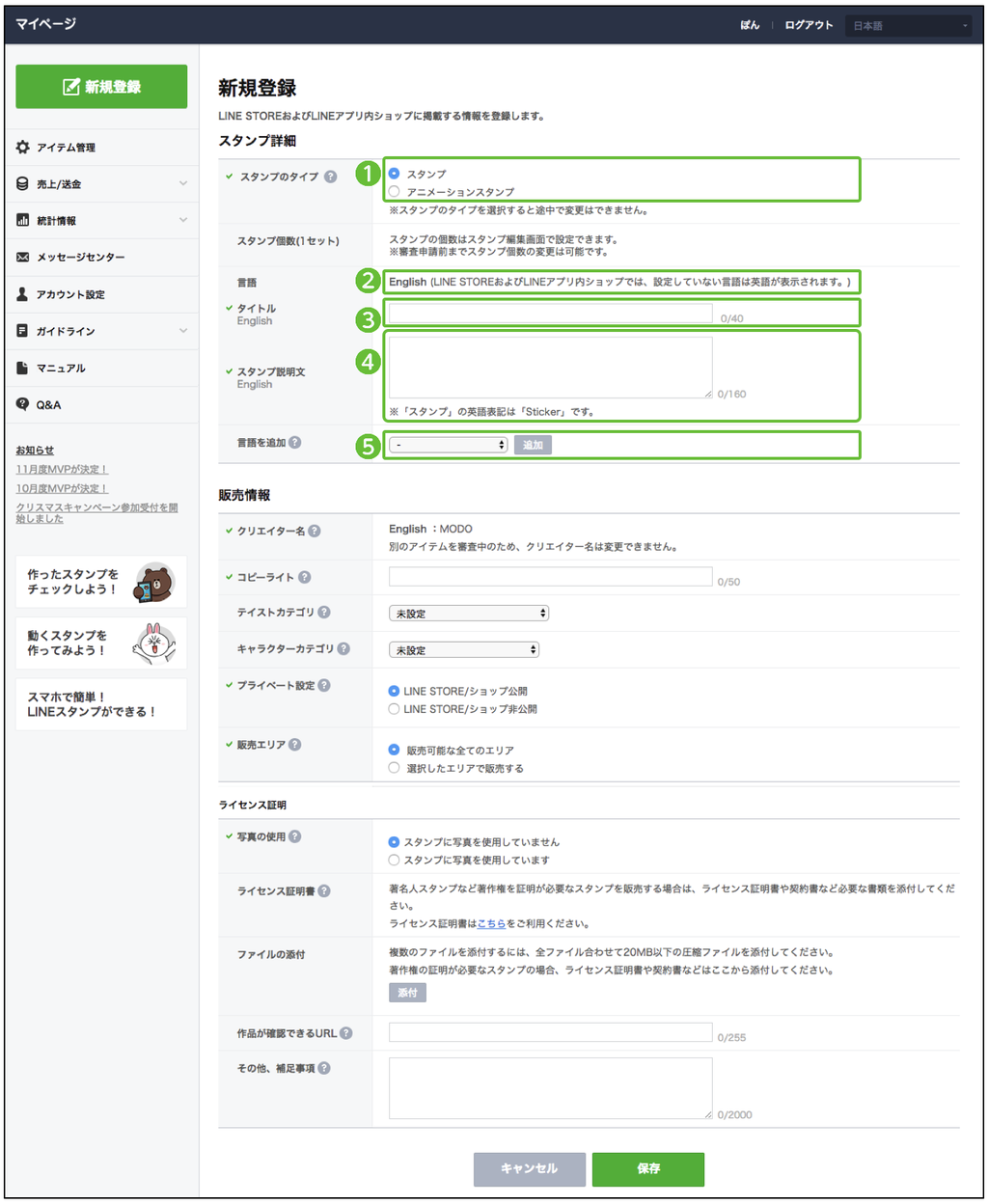
Task: Open 動くスタンプを作ってみよう banner
Action: pos(101,643)
